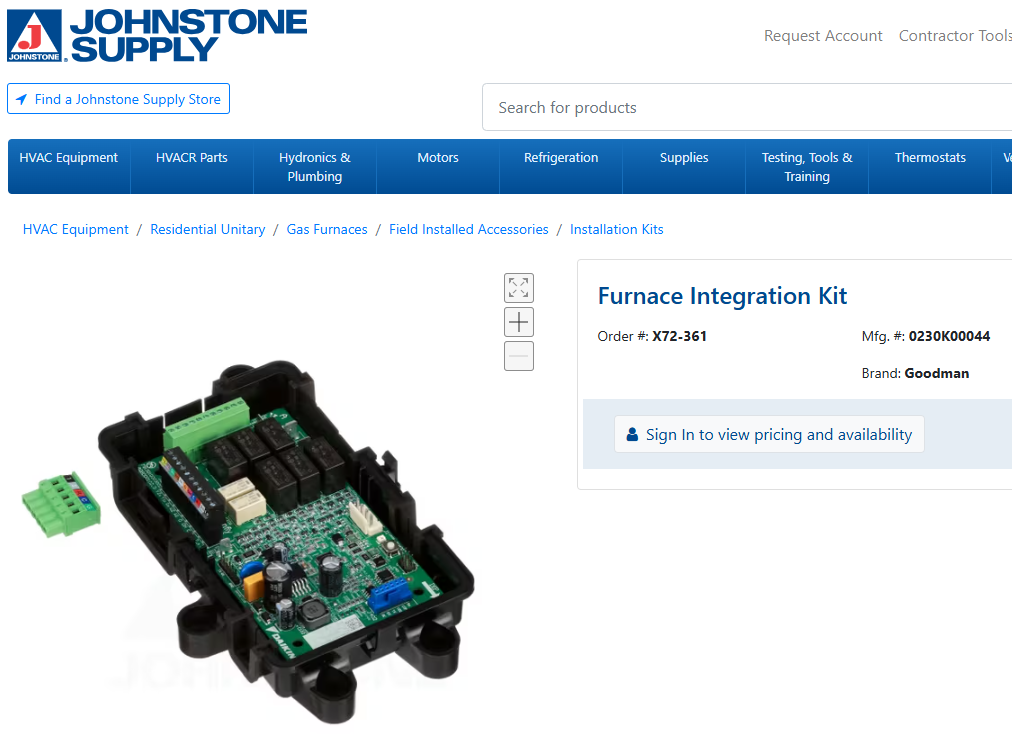Click the zoom out minus icon
This screenshot has width=1012, height=735.
[x=518, y=356]
